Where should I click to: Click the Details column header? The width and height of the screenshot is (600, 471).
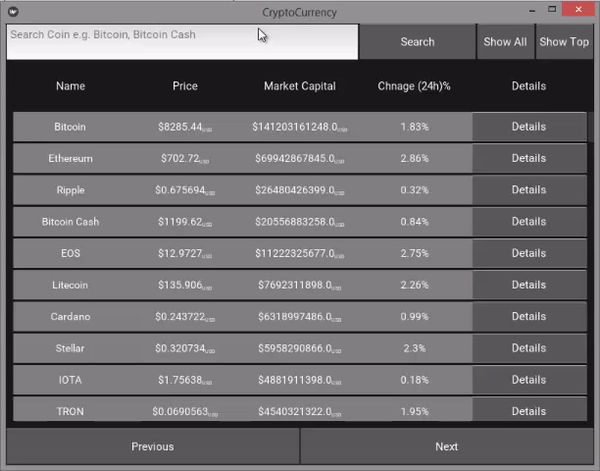(529, 86)
